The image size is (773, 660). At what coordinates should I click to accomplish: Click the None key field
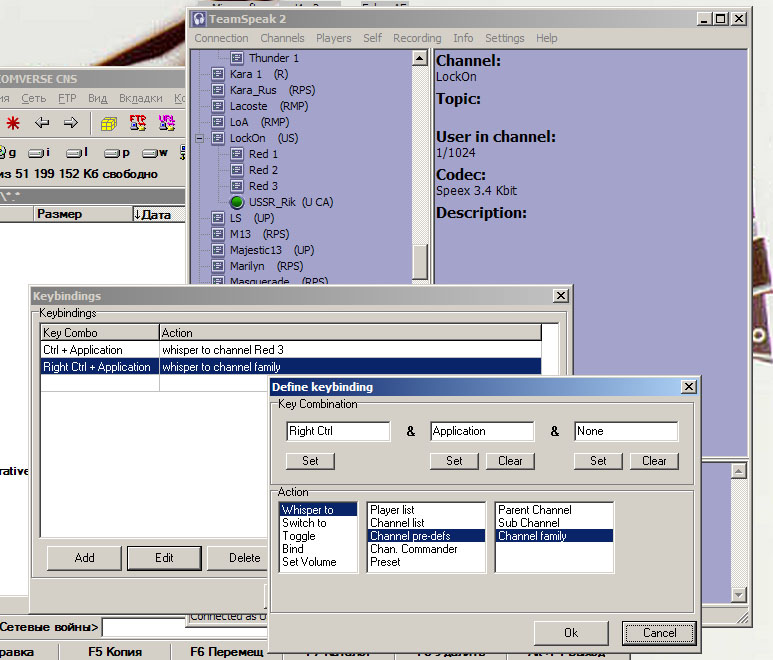click(626, 431)
